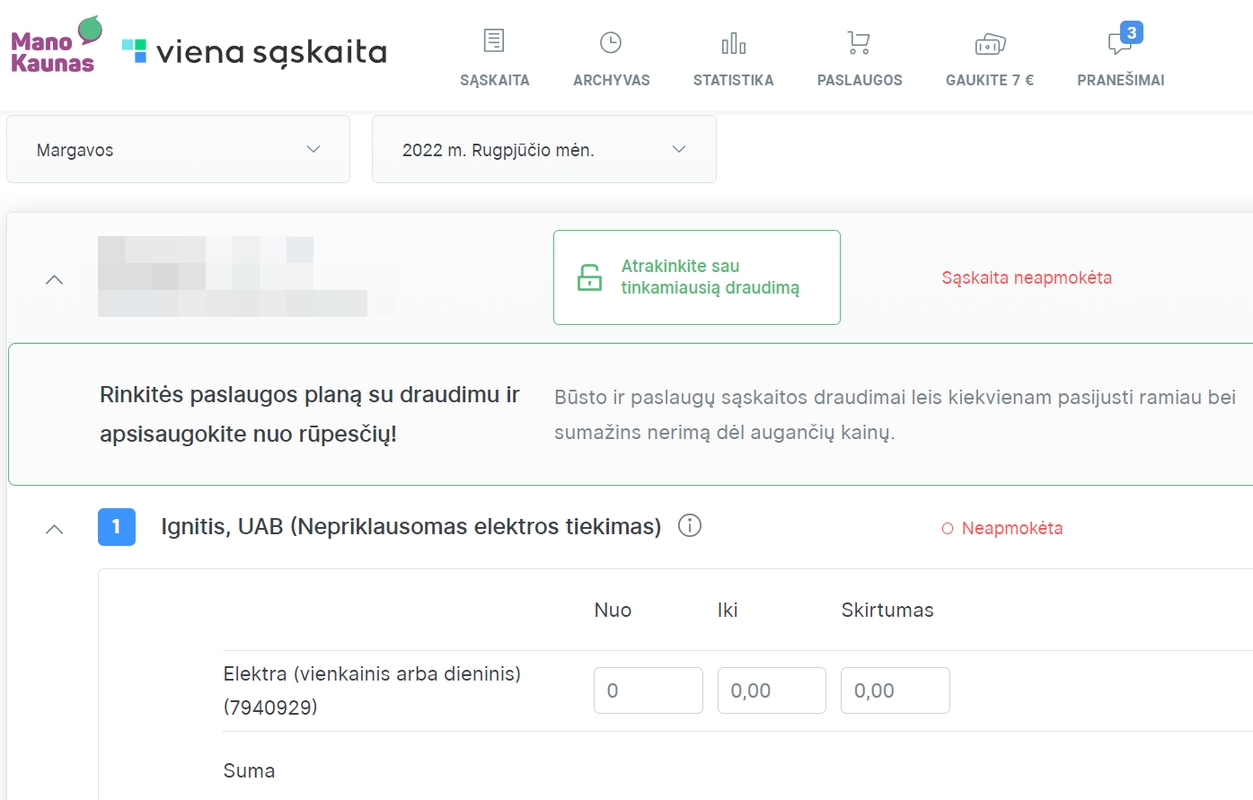Click the info icon next to Ignitis
1253x800 pixels.
point(689,525)
